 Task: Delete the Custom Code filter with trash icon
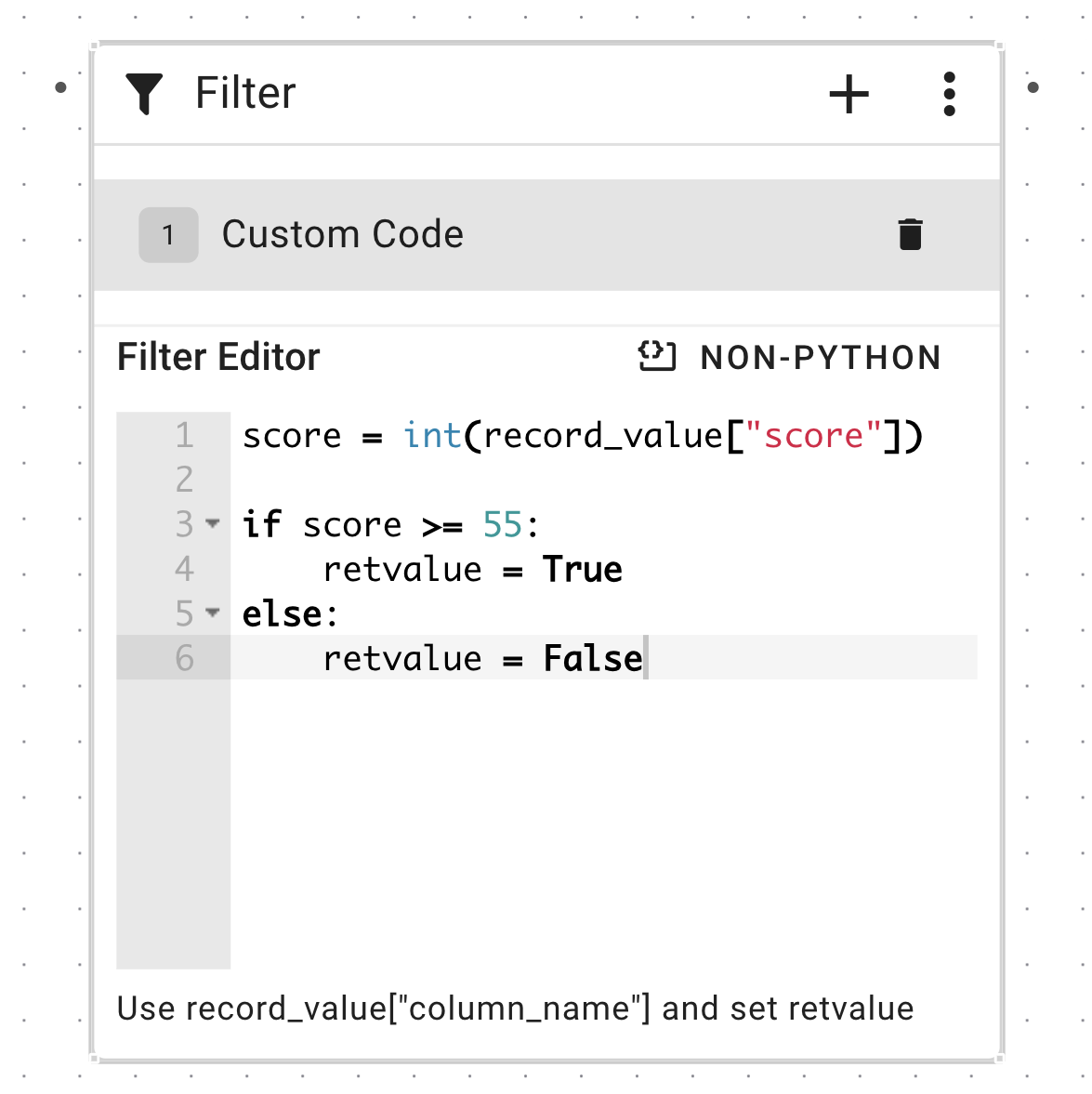coord(910,234)
